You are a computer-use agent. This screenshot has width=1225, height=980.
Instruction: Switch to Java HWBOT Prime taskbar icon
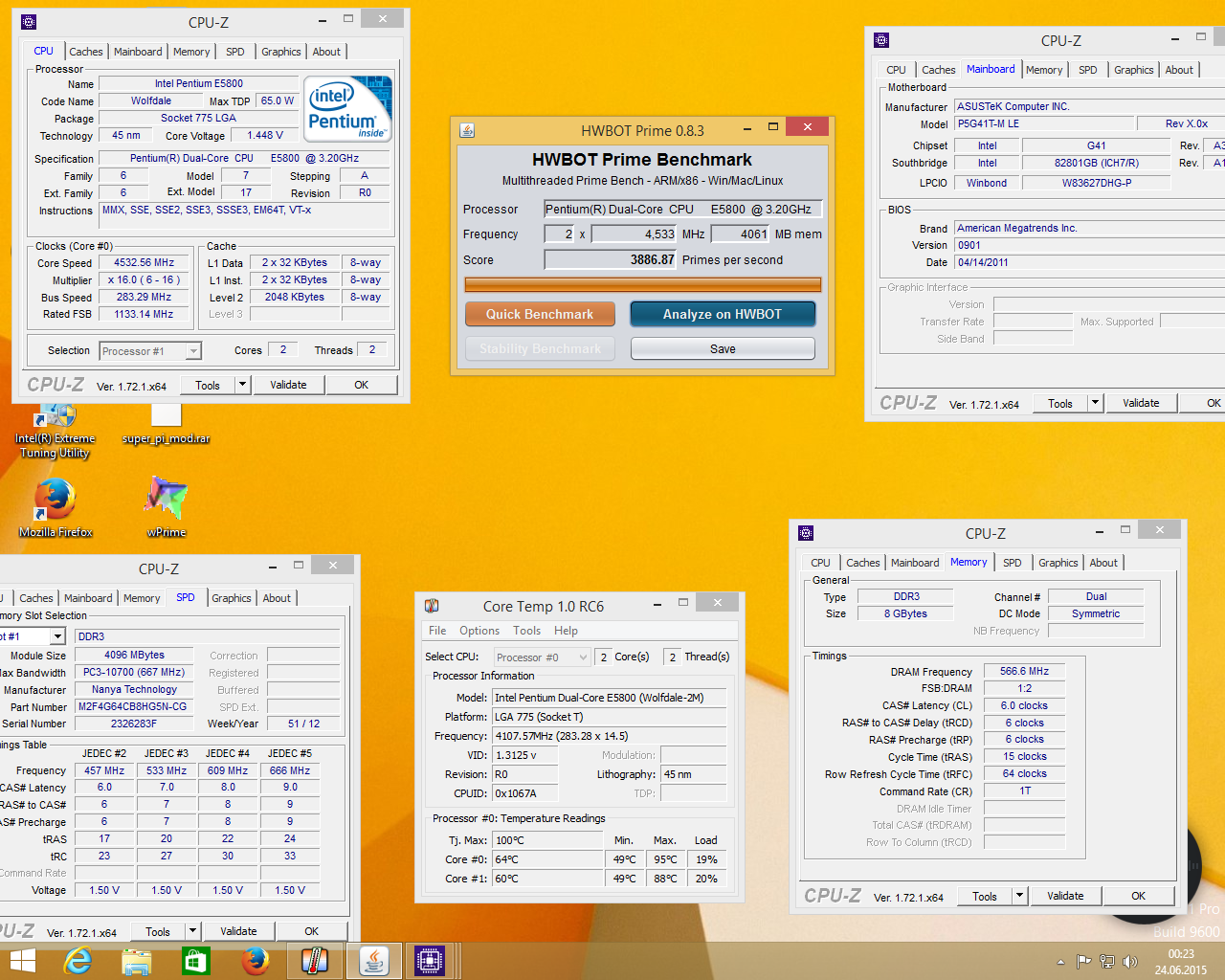click(x=374, y=961)
